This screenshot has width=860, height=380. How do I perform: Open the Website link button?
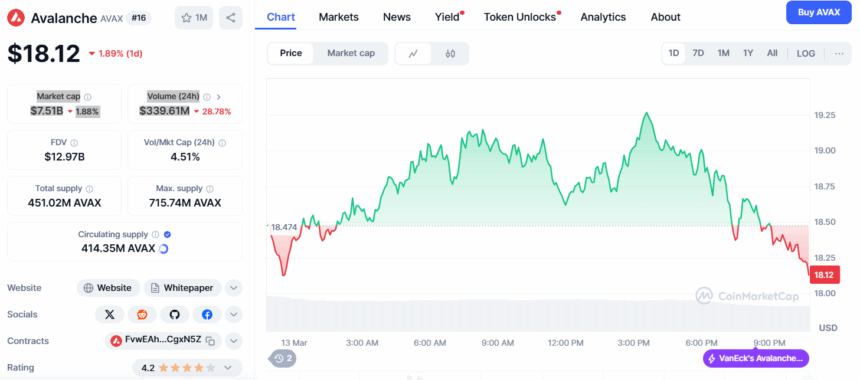108,288
